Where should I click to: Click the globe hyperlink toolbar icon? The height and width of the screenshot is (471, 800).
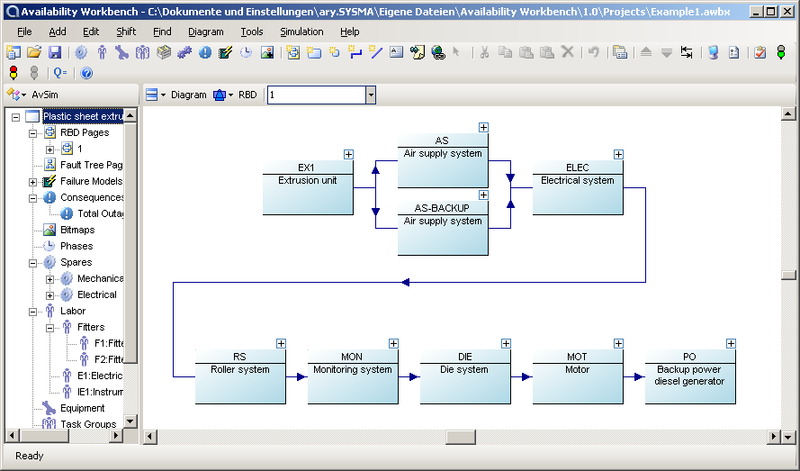[x=438, y=52]
